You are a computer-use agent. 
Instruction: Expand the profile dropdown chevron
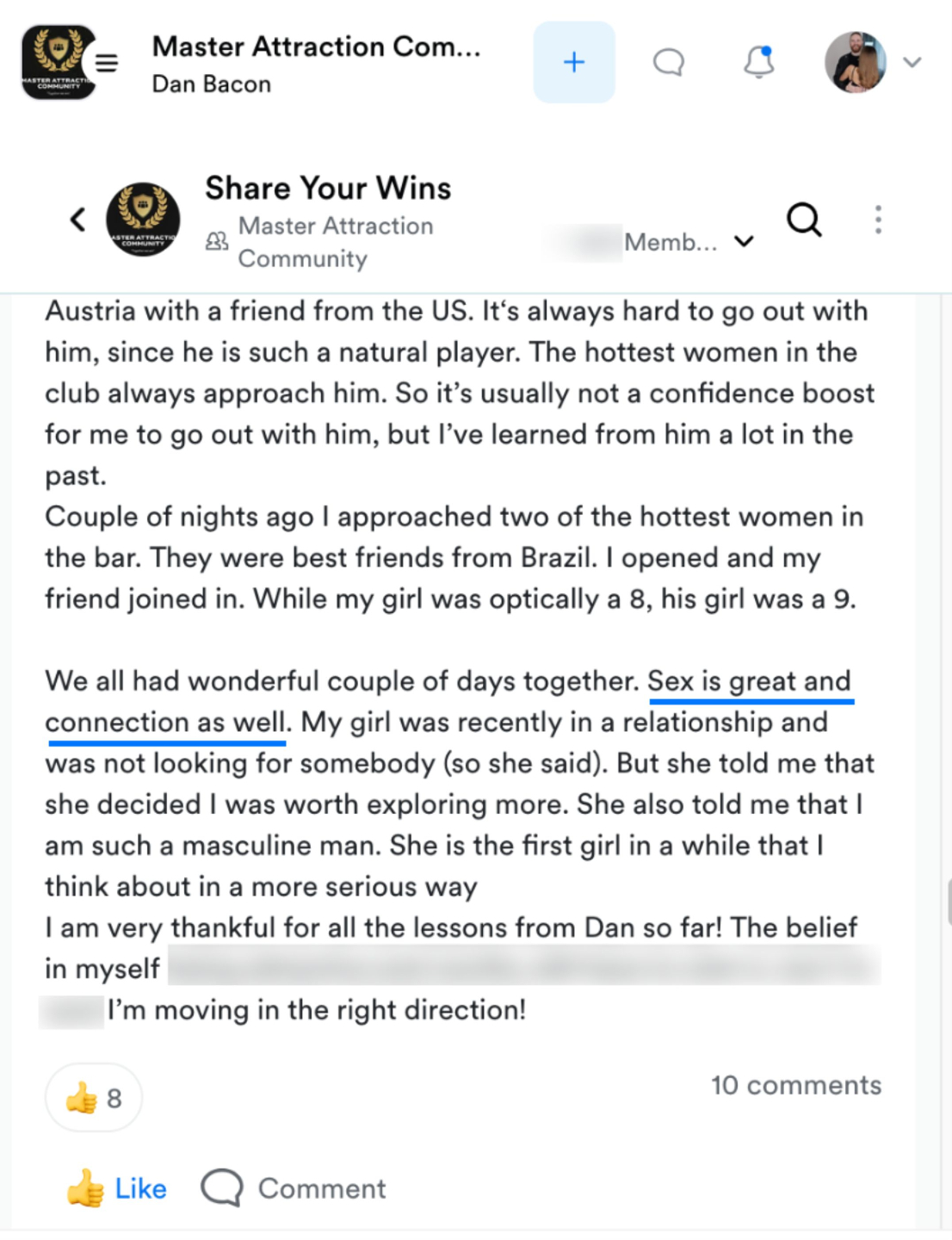[912, 62]
